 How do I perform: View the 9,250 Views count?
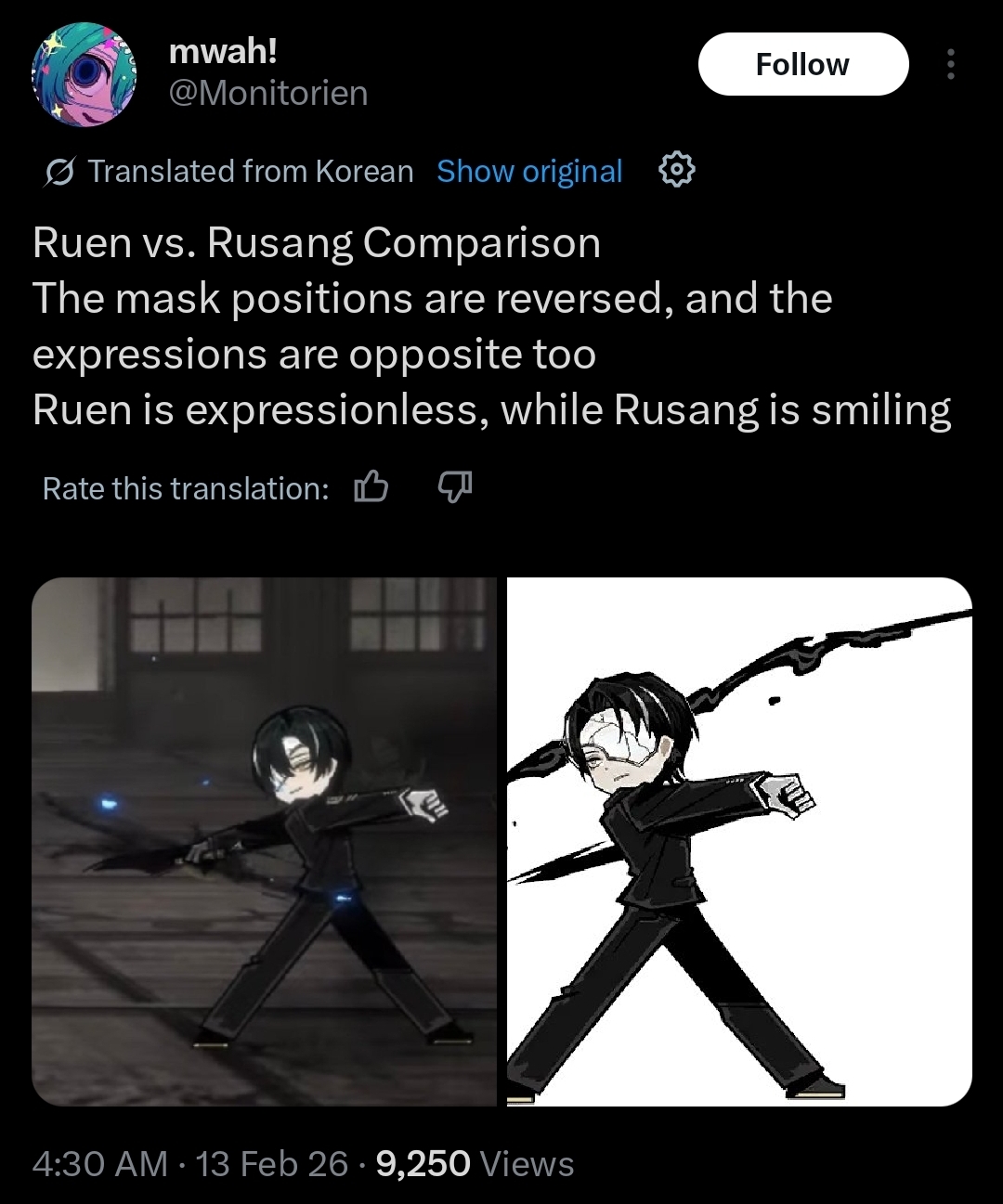point(475,1163)
